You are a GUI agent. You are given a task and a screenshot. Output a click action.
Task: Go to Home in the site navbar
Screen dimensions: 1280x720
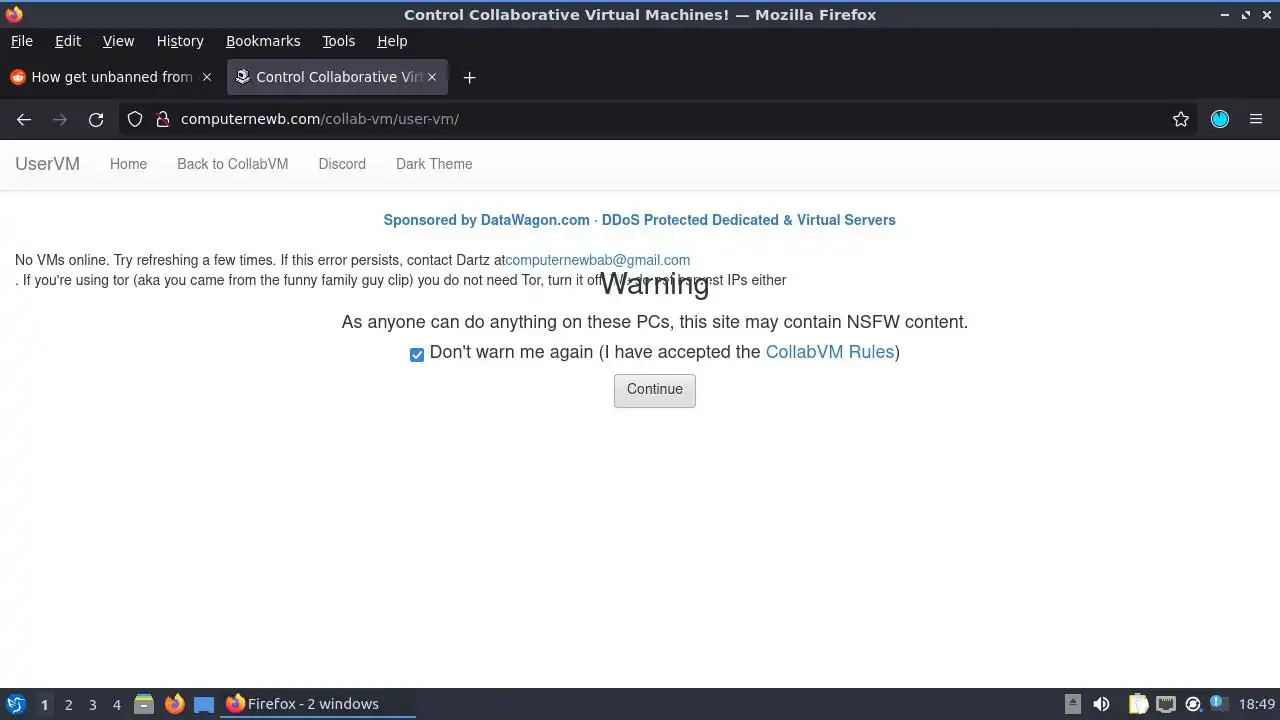(128, 164)
